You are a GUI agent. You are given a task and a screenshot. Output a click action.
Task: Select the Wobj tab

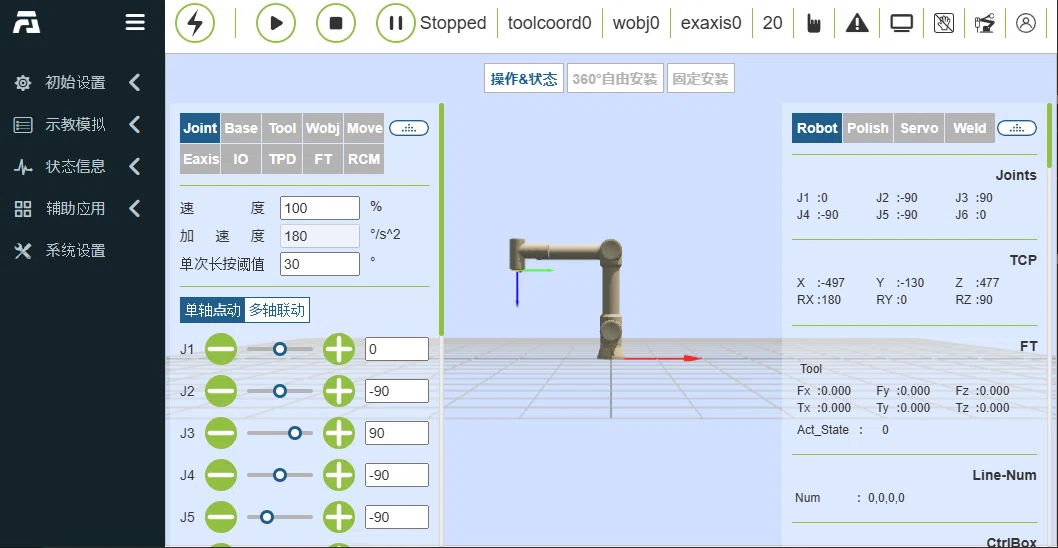pyautogui.click(x=323, y=128)
